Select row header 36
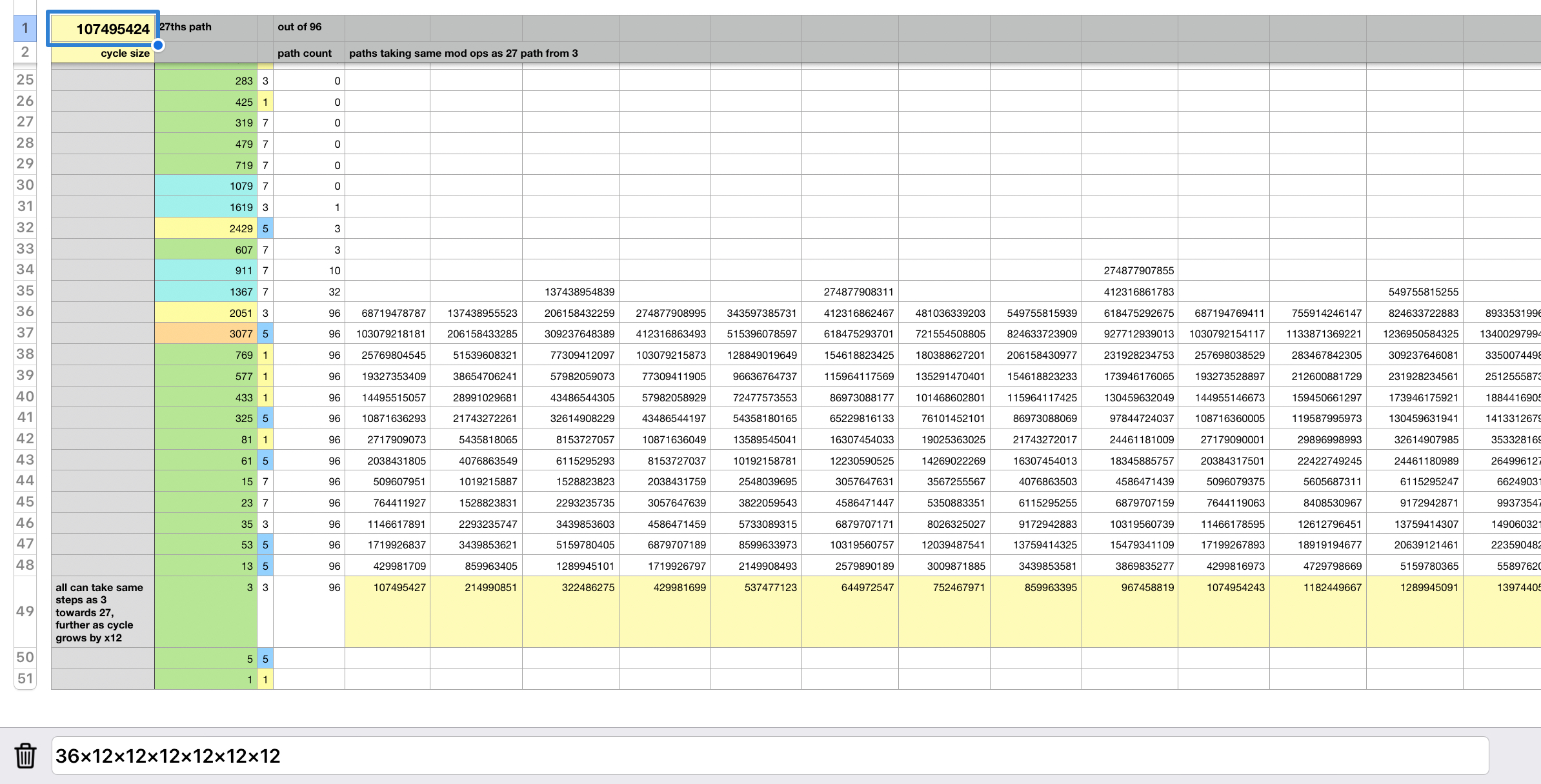1541x784 pixels. coord(25,312)
